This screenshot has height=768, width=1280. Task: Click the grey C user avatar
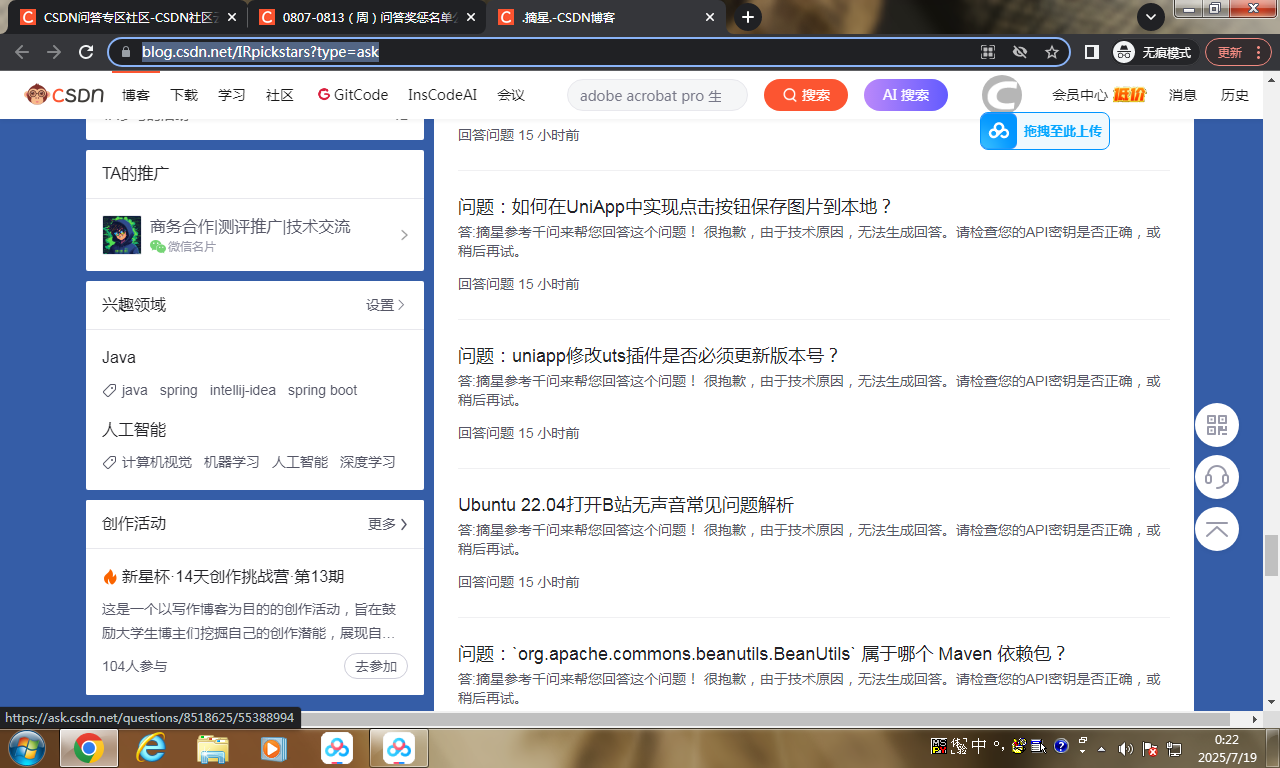coord(1001,95)
